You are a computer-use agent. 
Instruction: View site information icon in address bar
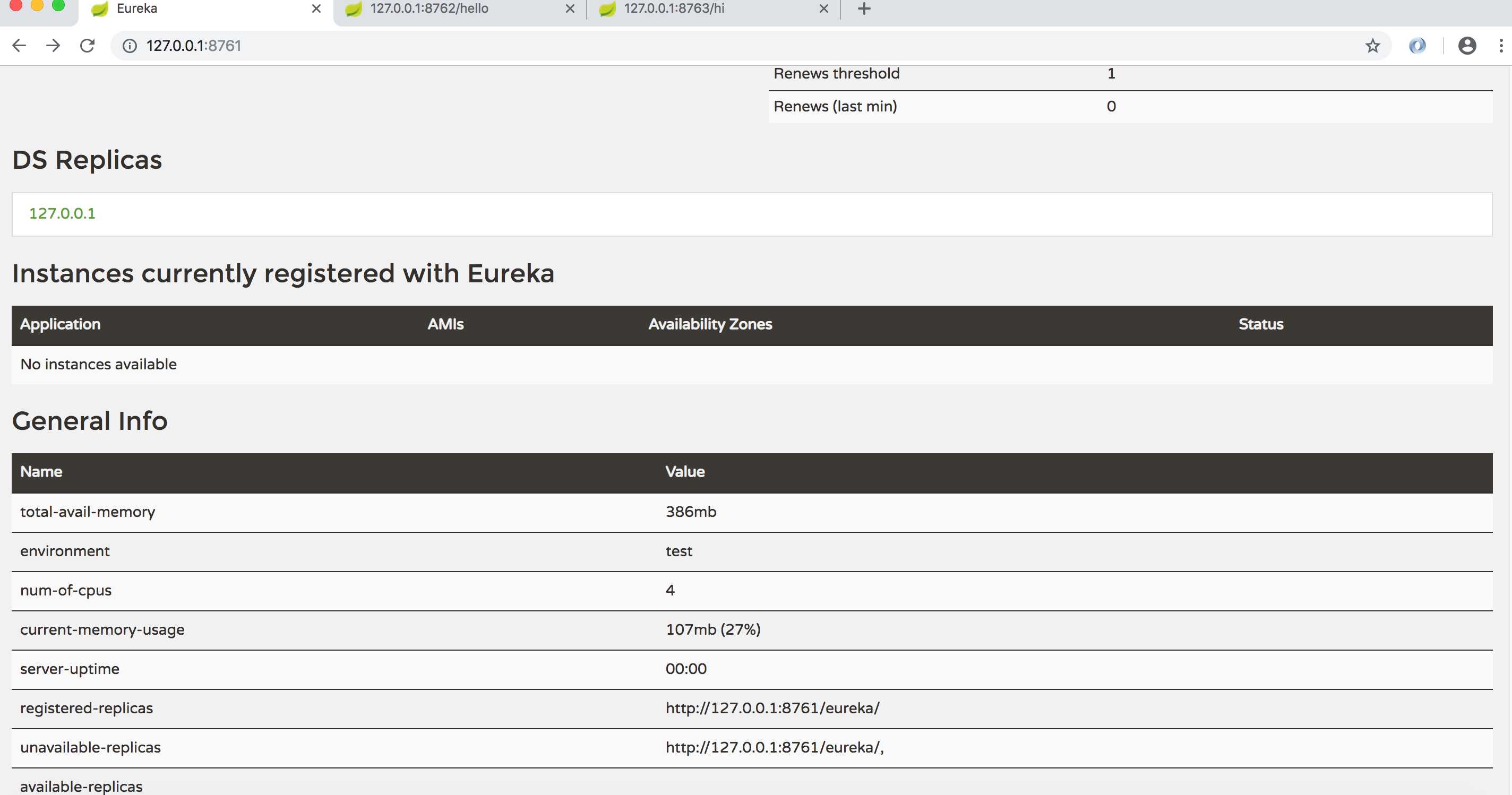click(x=130, y=46)
